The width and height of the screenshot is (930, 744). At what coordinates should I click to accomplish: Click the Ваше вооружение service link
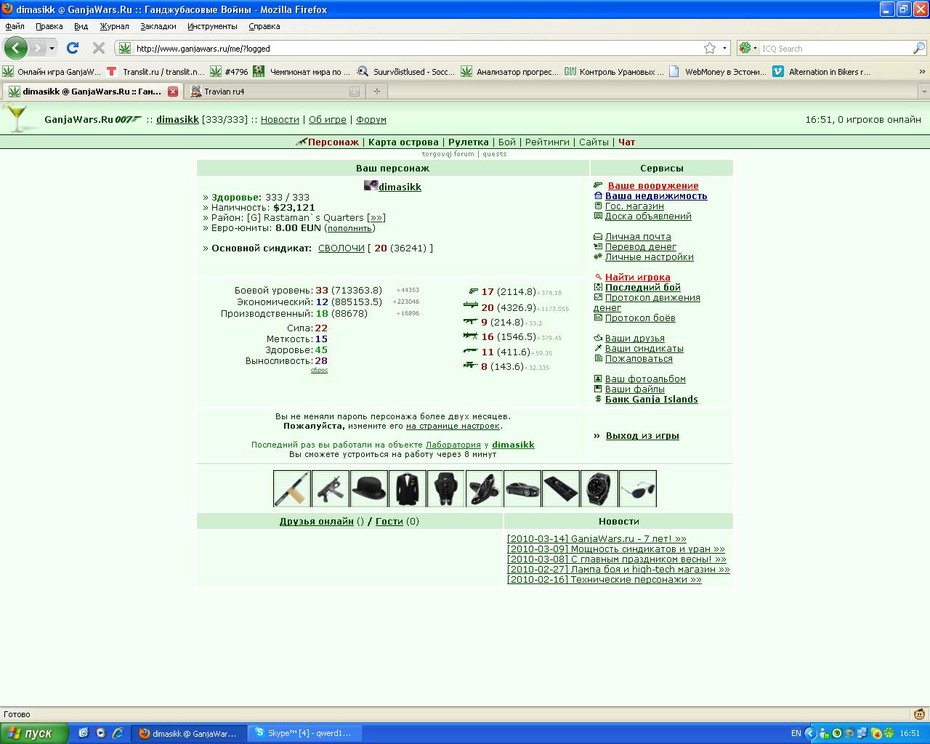pyautogui.click(x=653, y=186)
